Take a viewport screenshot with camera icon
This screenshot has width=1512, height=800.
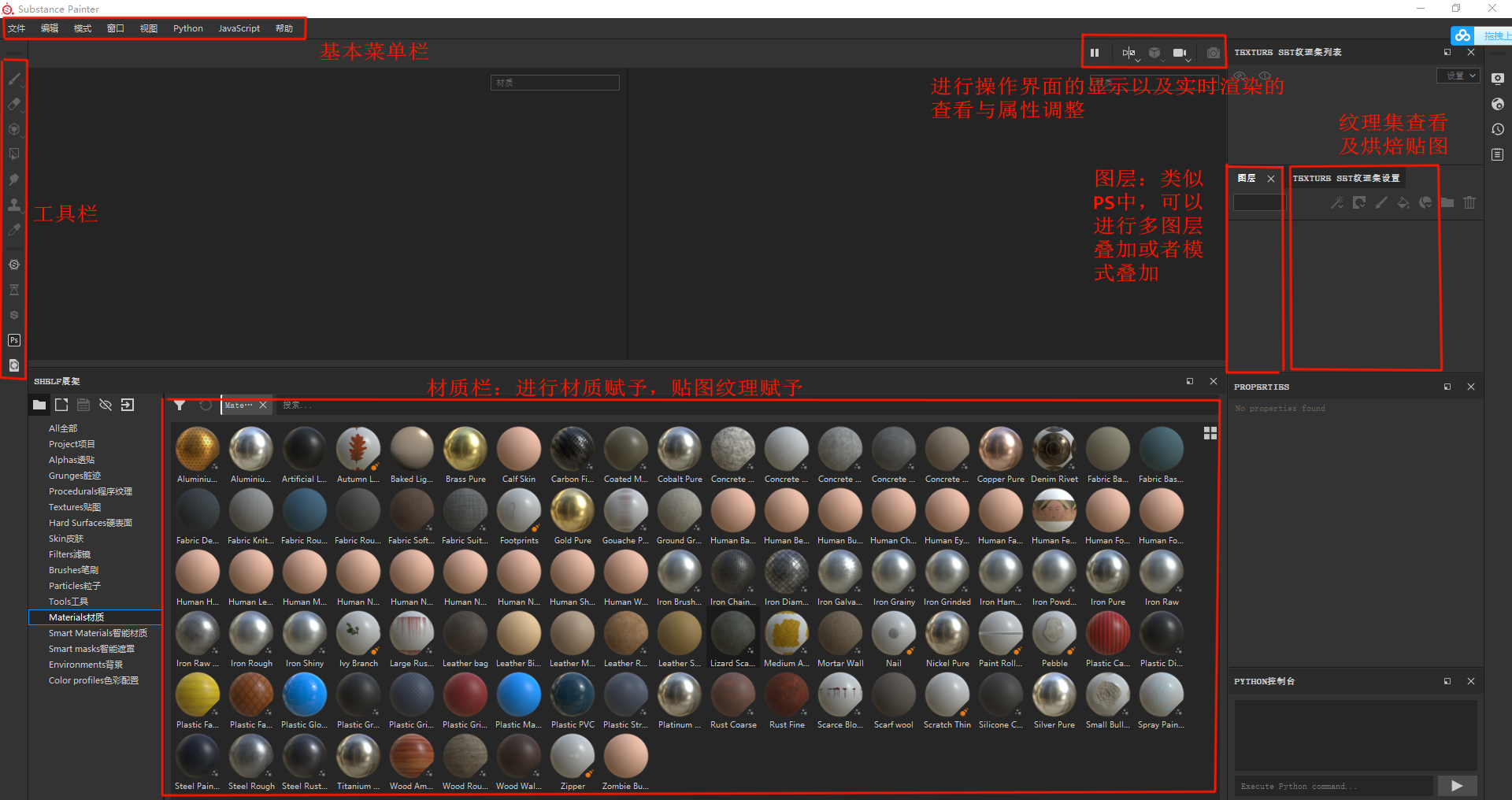click(x=1214, y=53)
